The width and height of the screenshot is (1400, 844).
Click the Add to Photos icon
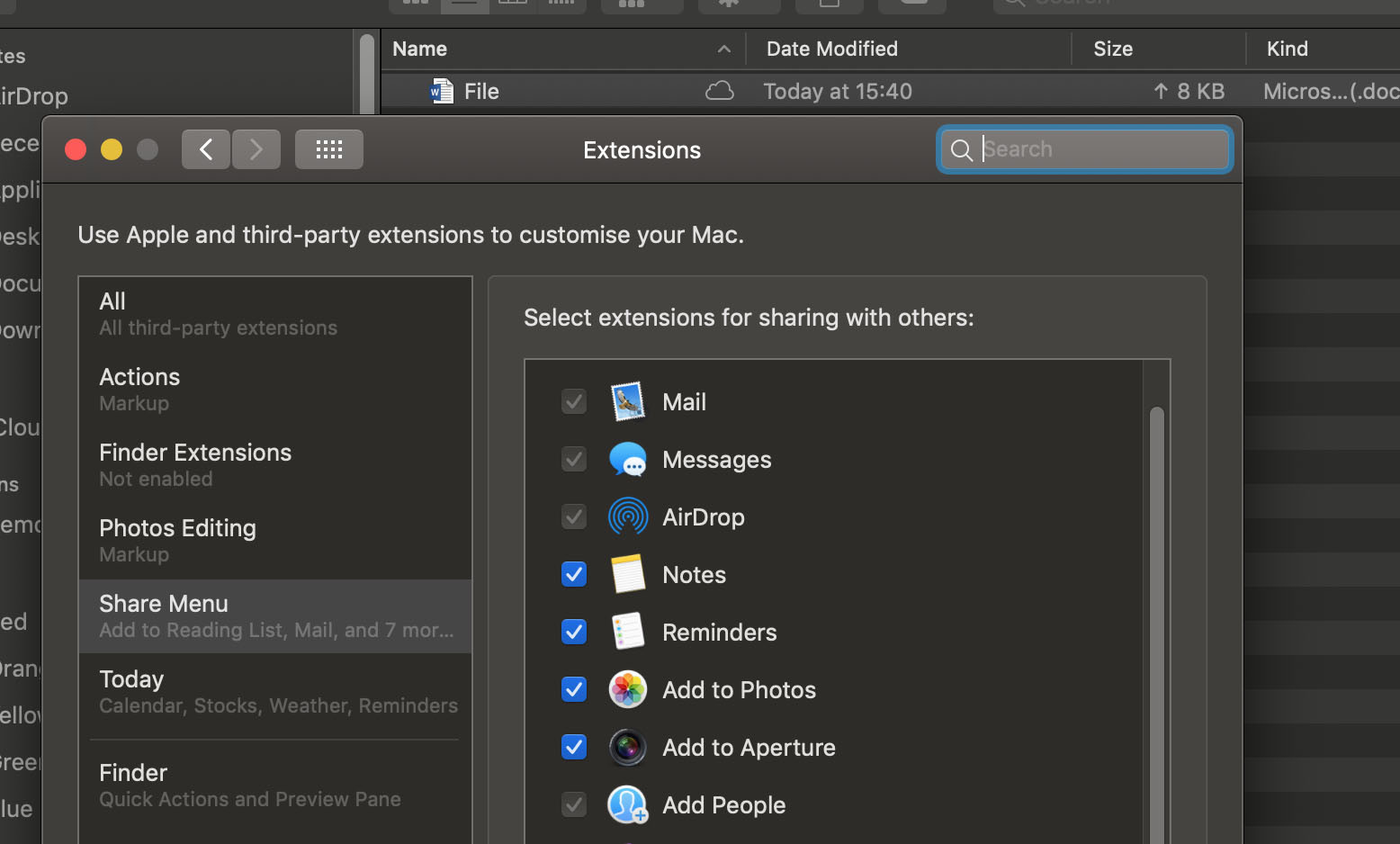click(628, 689)
